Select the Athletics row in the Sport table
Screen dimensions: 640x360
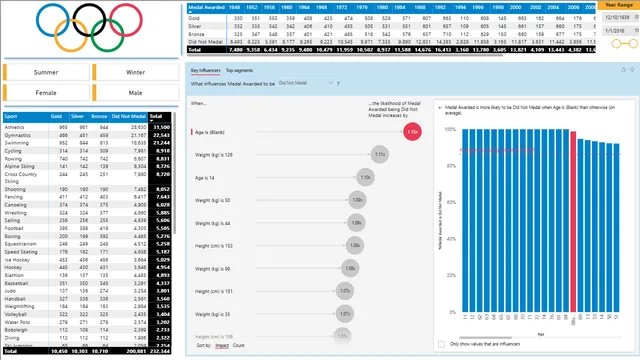(x=87, y=127)
